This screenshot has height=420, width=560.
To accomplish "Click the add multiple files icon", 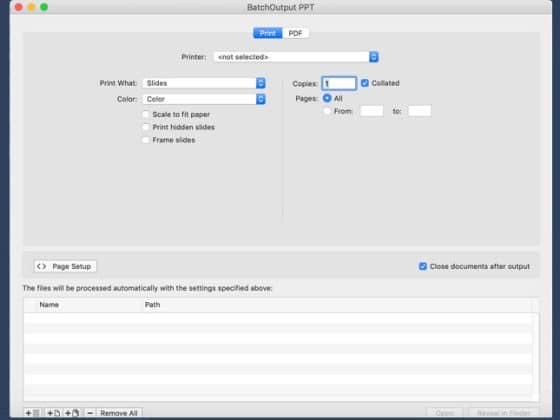I will coord(72,413).
